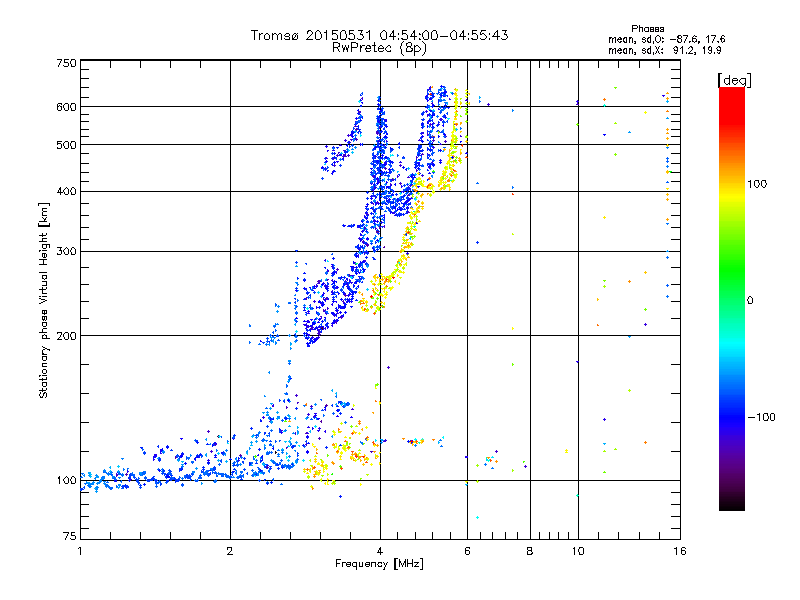Select the 'mean, sd,O: -87.6, 17.6' line

(666, 39)
